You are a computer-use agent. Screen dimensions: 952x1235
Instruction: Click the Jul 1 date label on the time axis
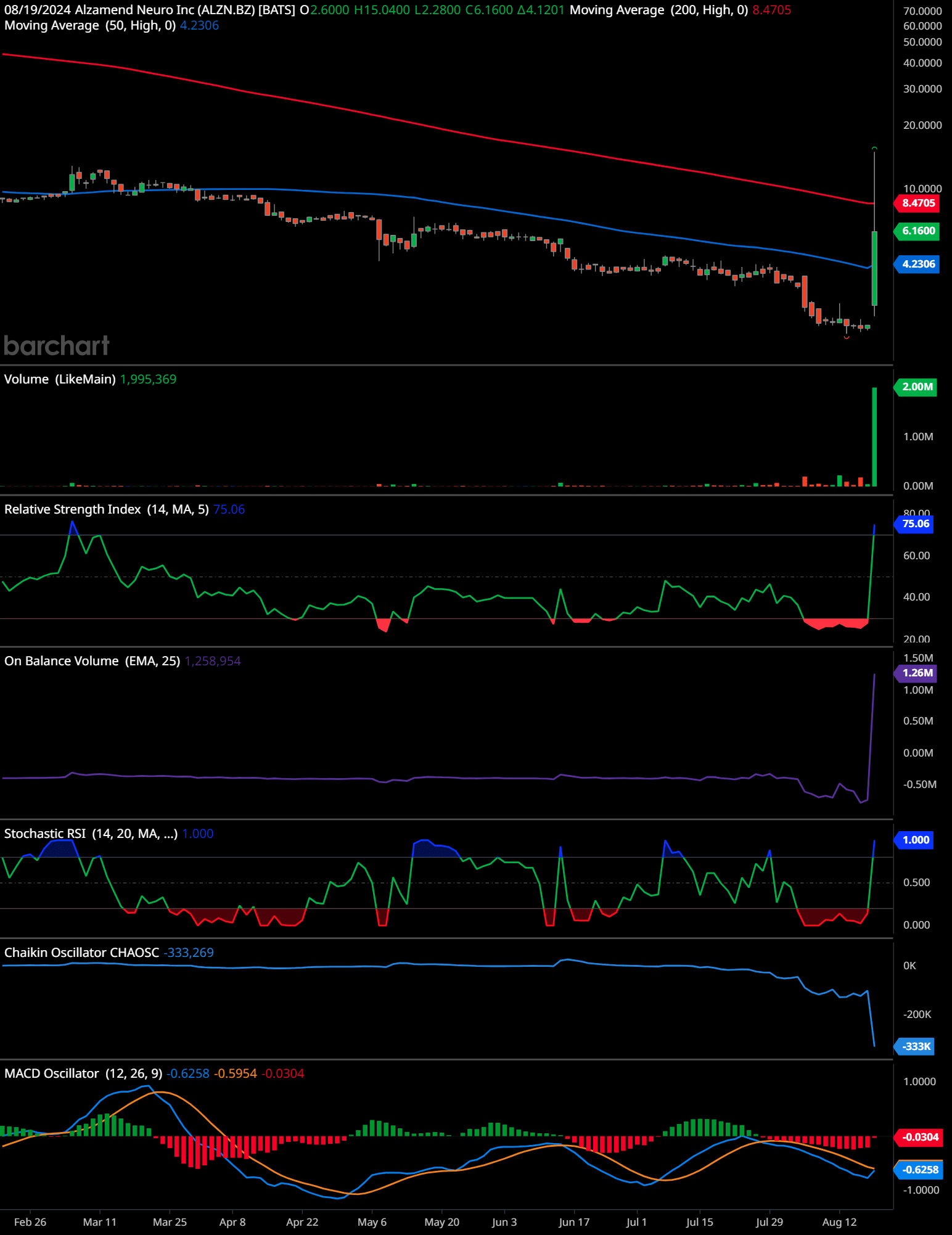tap(636, 1222)
